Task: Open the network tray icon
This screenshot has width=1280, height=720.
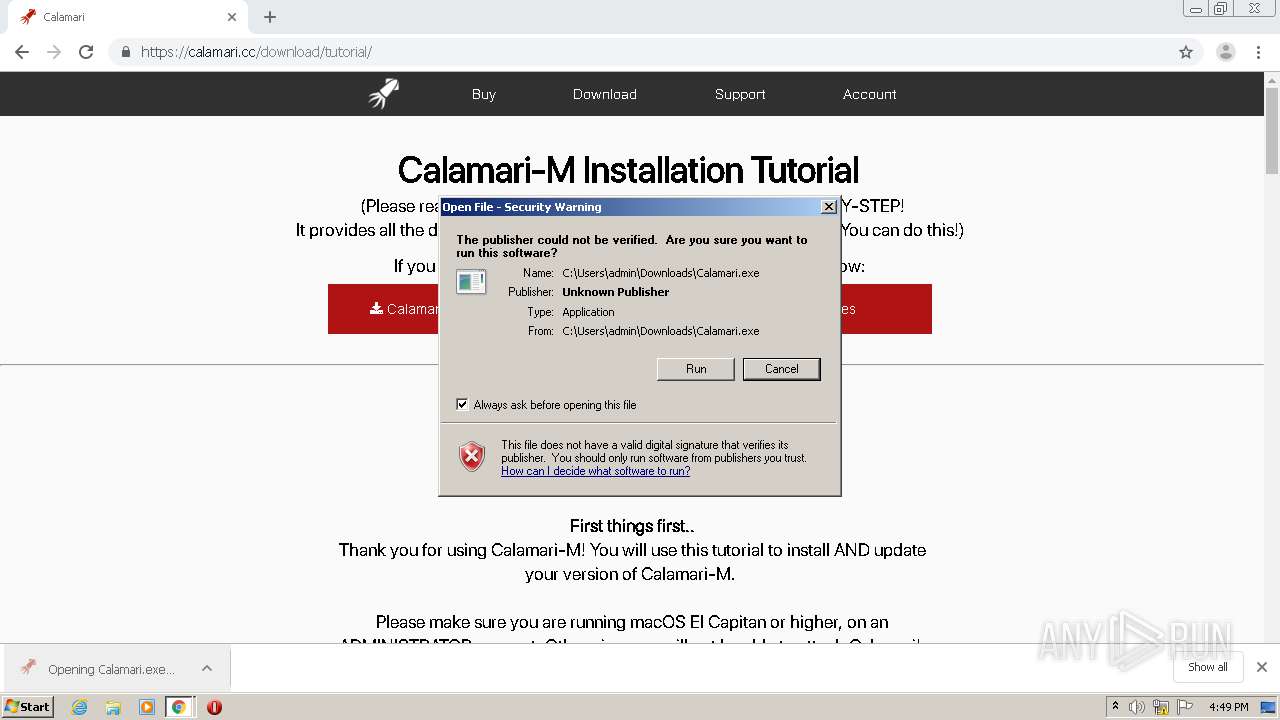Action: (x=1161, y=707)
